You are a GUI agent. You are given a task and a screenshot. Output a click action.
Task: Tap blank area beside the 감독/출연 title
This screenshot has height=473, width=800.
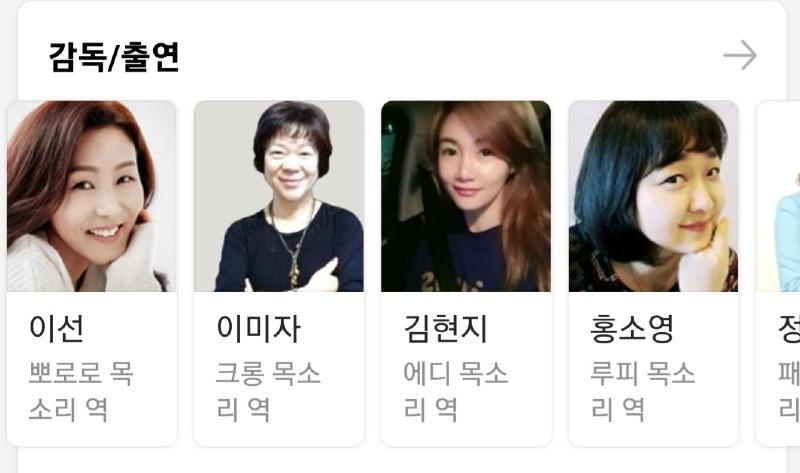tap(449, 56)
